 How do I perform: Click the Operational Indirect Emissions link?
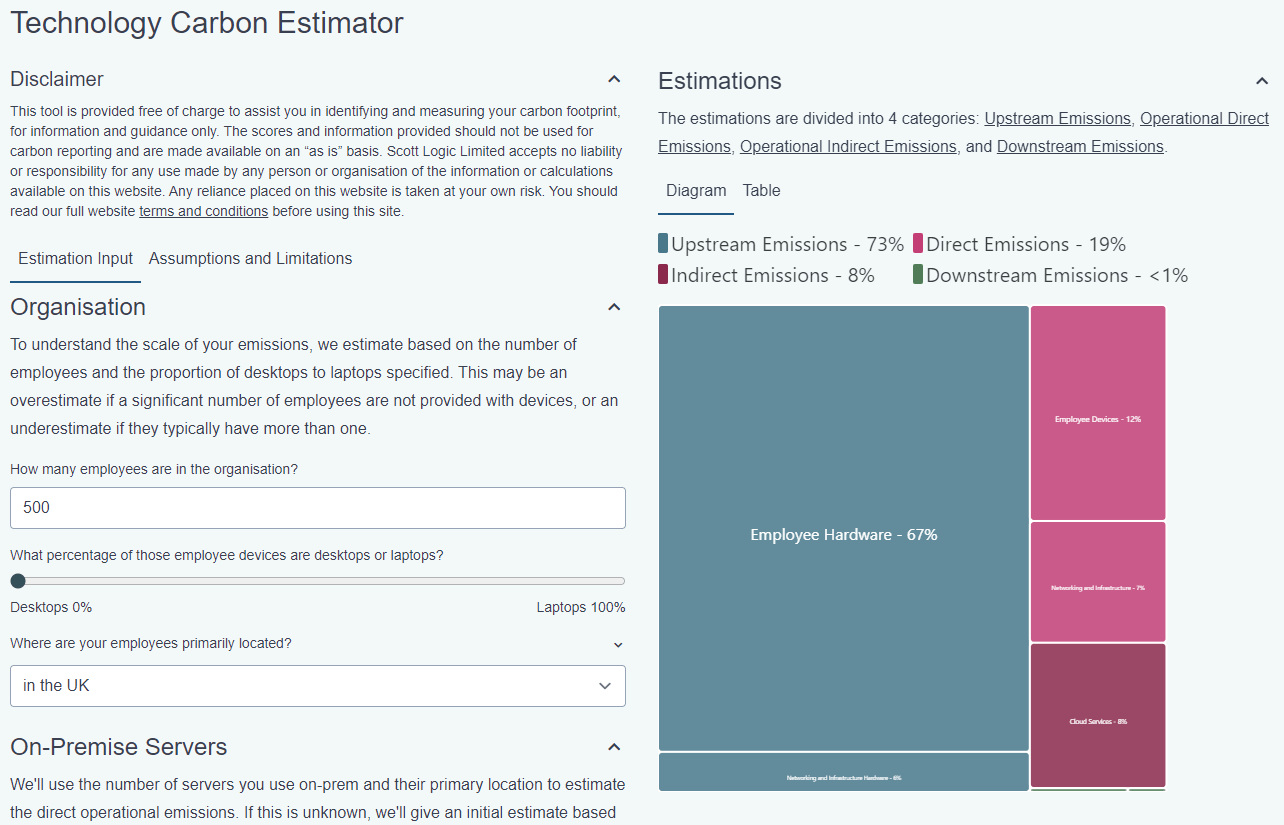(847, 146)
